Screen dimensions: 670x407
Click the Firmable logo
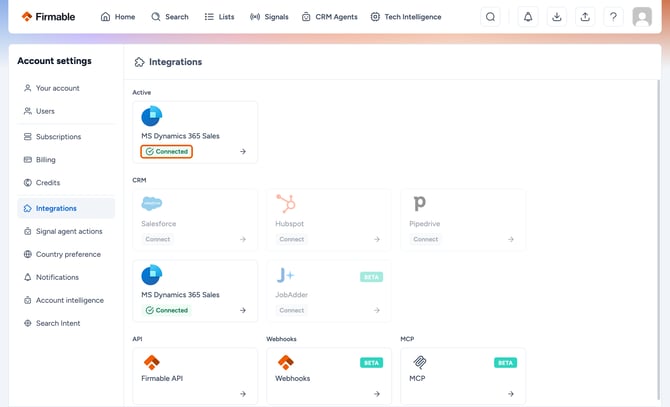coord(48,17)
